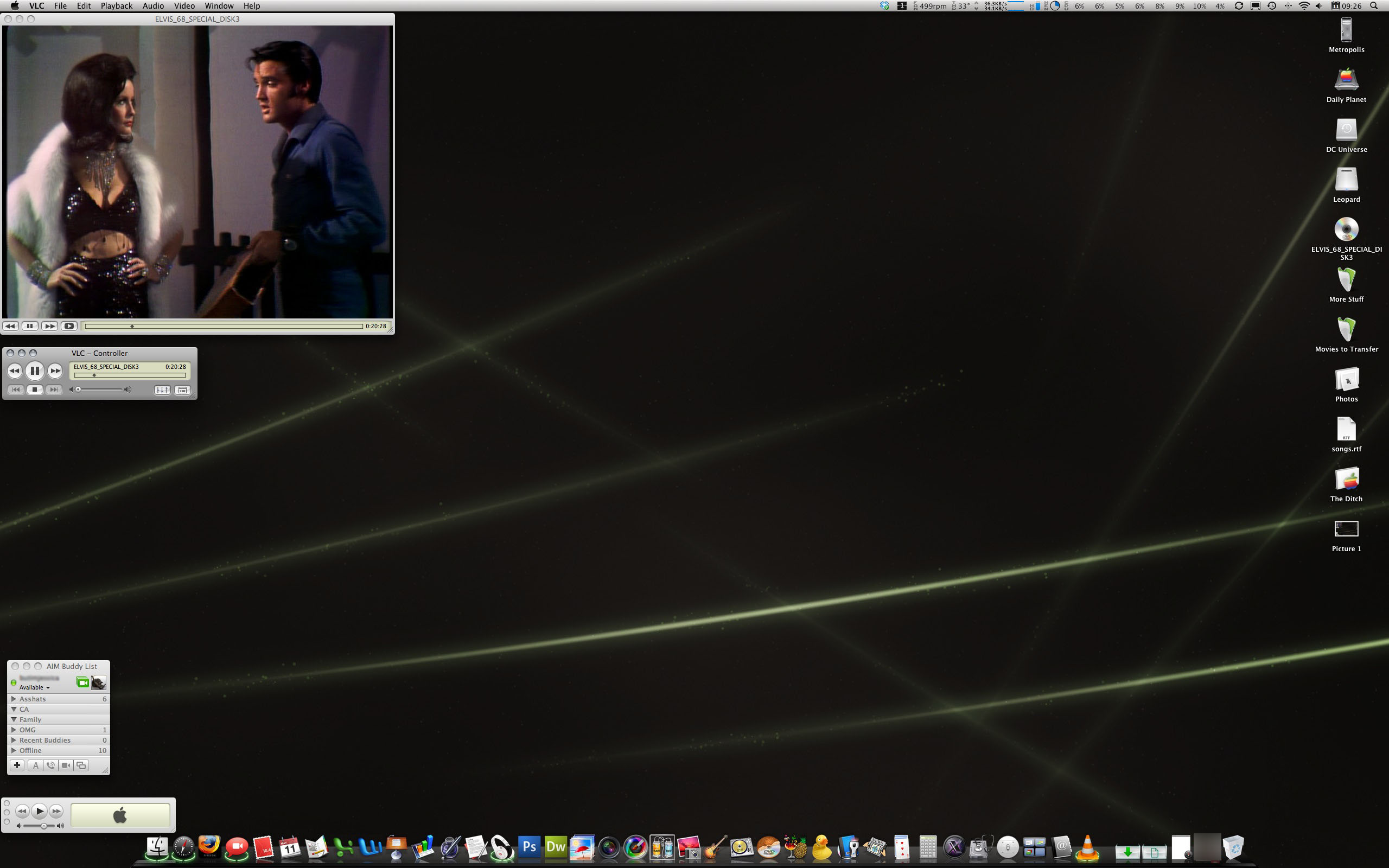This screenshot has height=868, width=1389.
Task: Launch Safari from the Dock
Action: (x=184, y=847)
